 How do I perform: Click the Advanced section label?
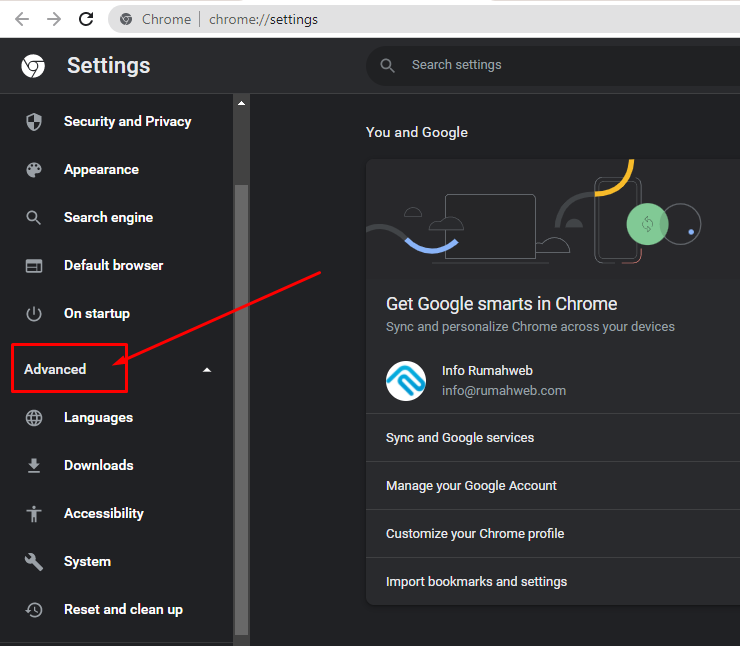coord(55,369)
